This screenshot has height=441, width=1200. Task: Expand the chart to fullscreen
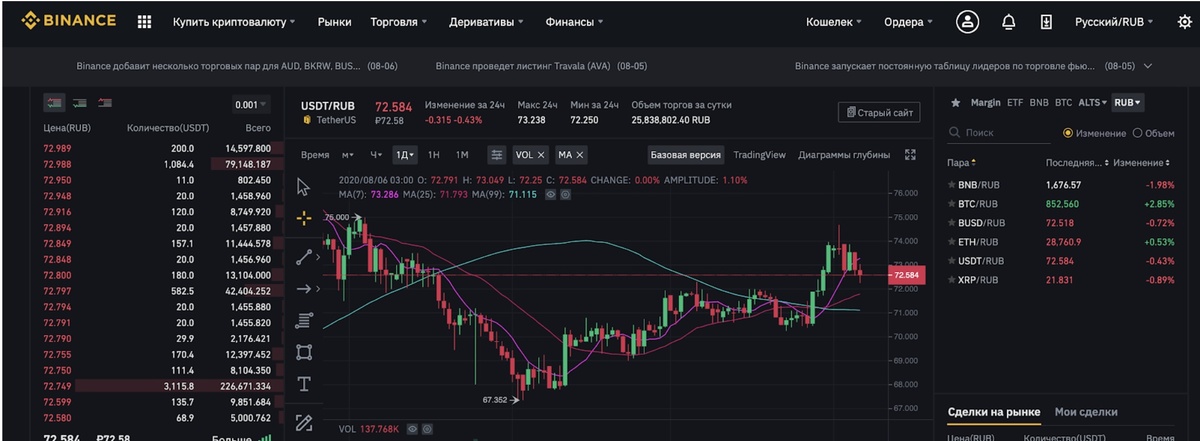pos(910,155)
